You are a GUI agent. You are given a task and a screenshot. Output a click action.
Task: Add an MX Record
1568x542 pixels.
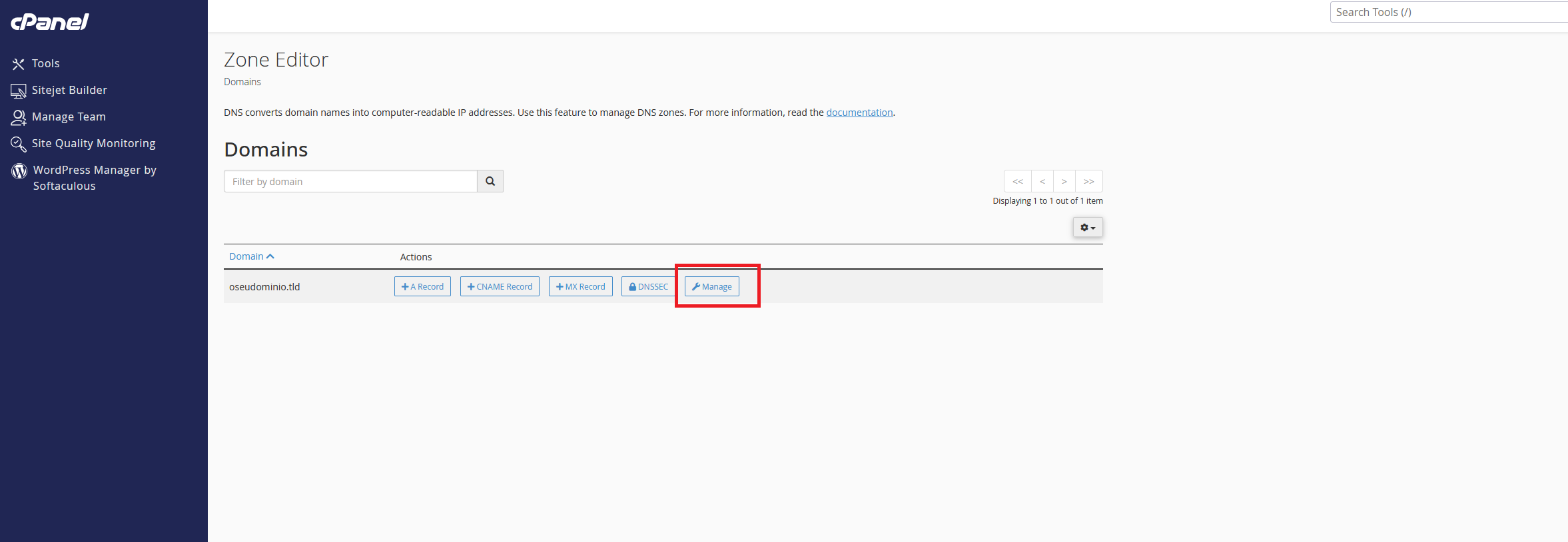coord(580,286)
